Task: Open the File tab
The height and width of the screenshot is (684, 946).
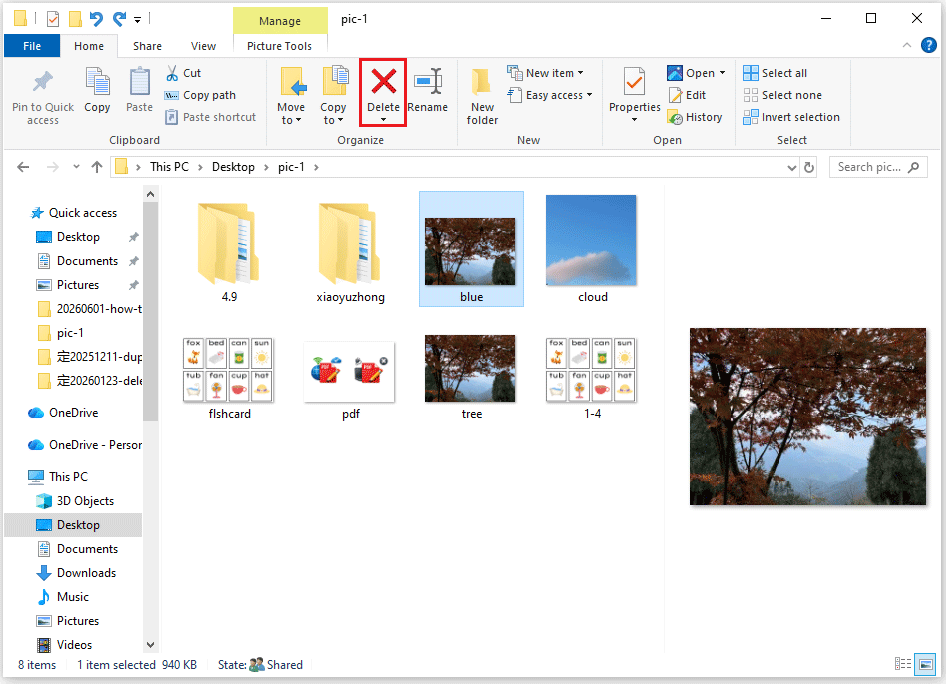Action: click(x=32, y=46)
